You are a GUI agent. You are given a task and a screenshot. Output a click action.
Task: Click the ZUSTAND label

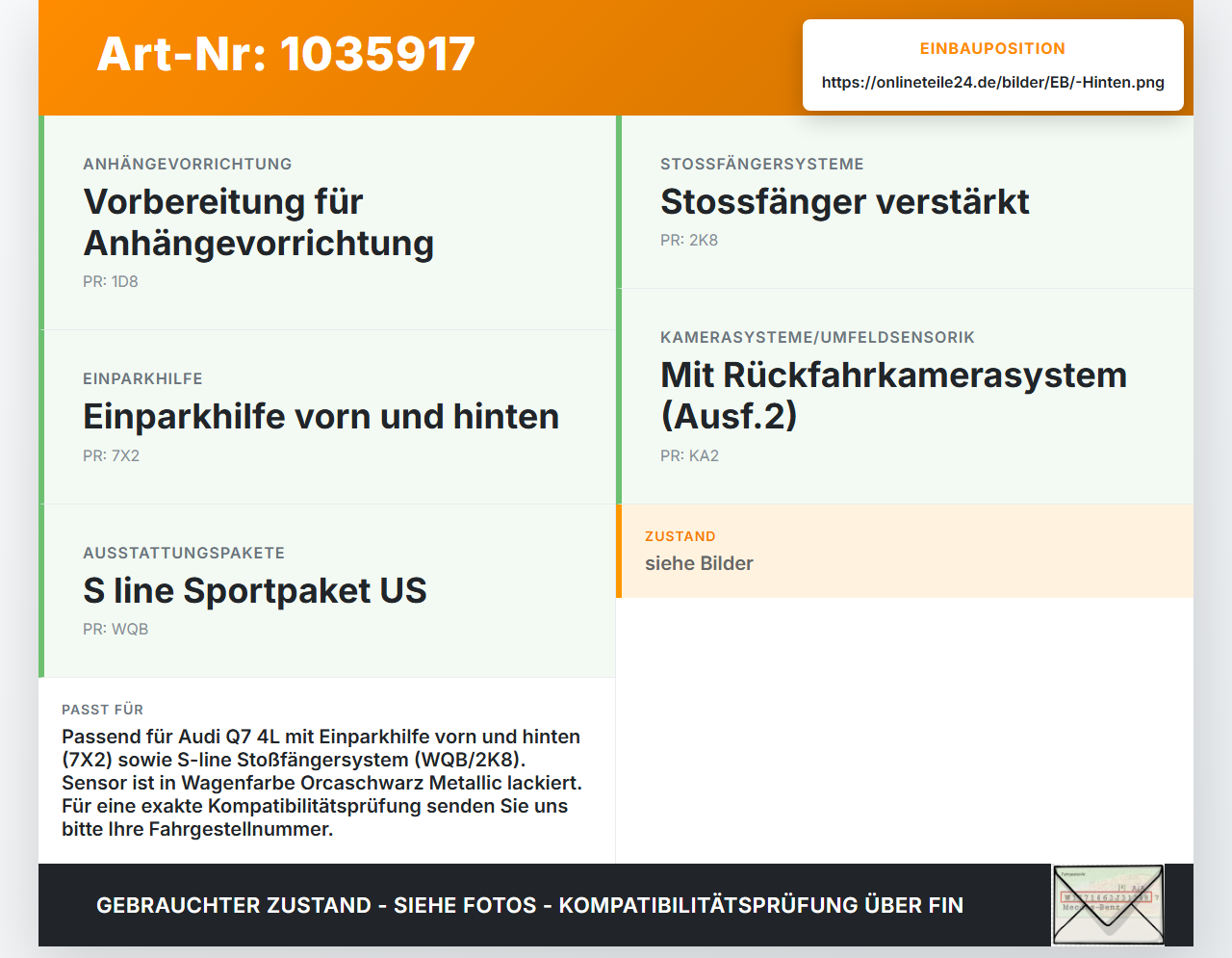click(x=680, y=536)
